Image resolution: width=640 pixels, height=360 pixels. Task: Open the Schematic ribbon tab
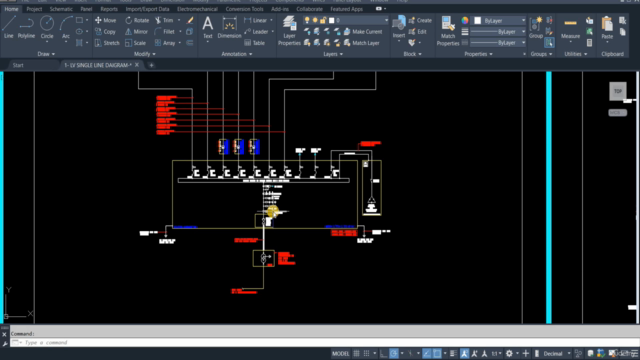tap(61, 9)
